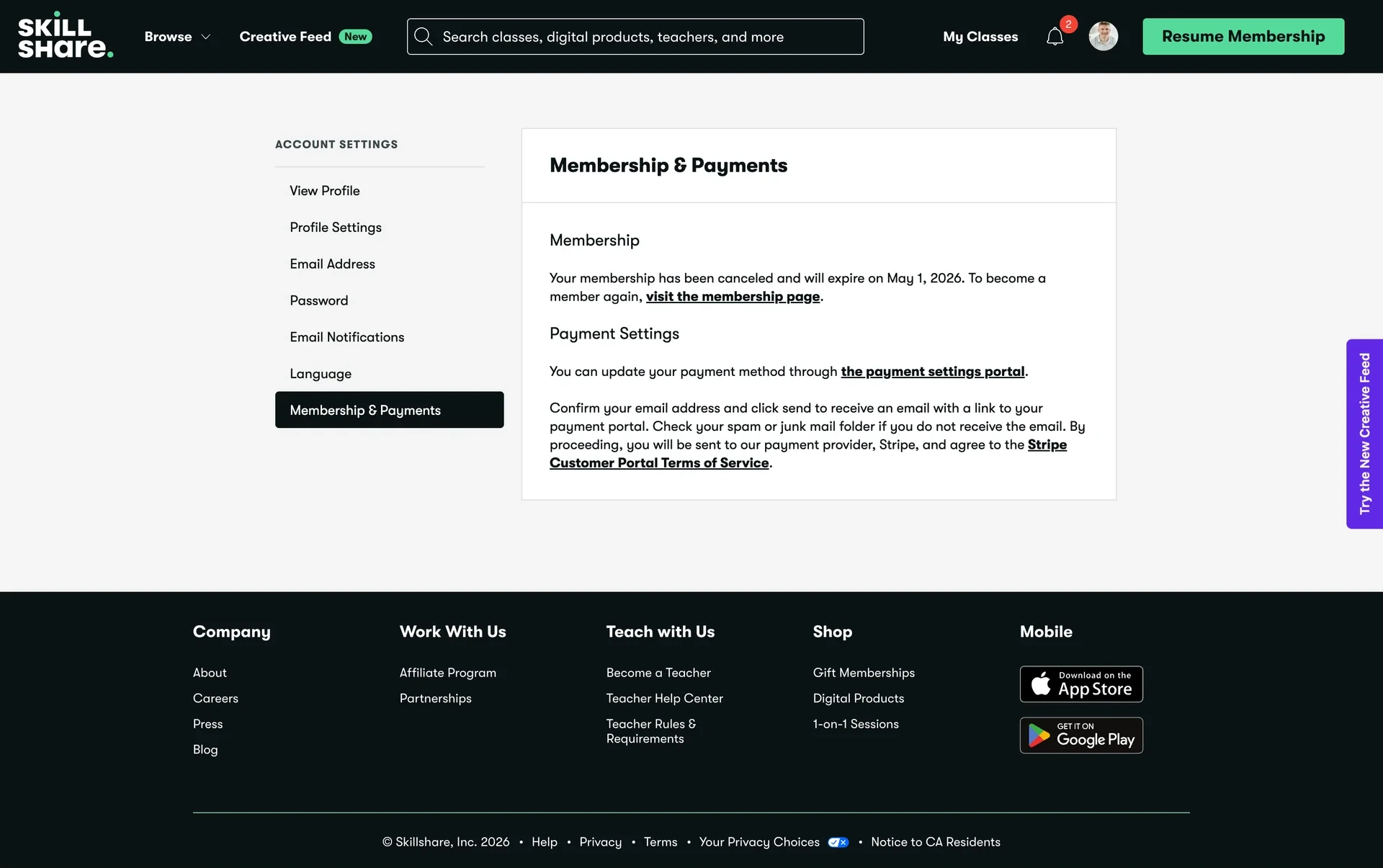Follow visit the membership page link
This screenshot has height=868, width=1383.
tap(733, 297)
